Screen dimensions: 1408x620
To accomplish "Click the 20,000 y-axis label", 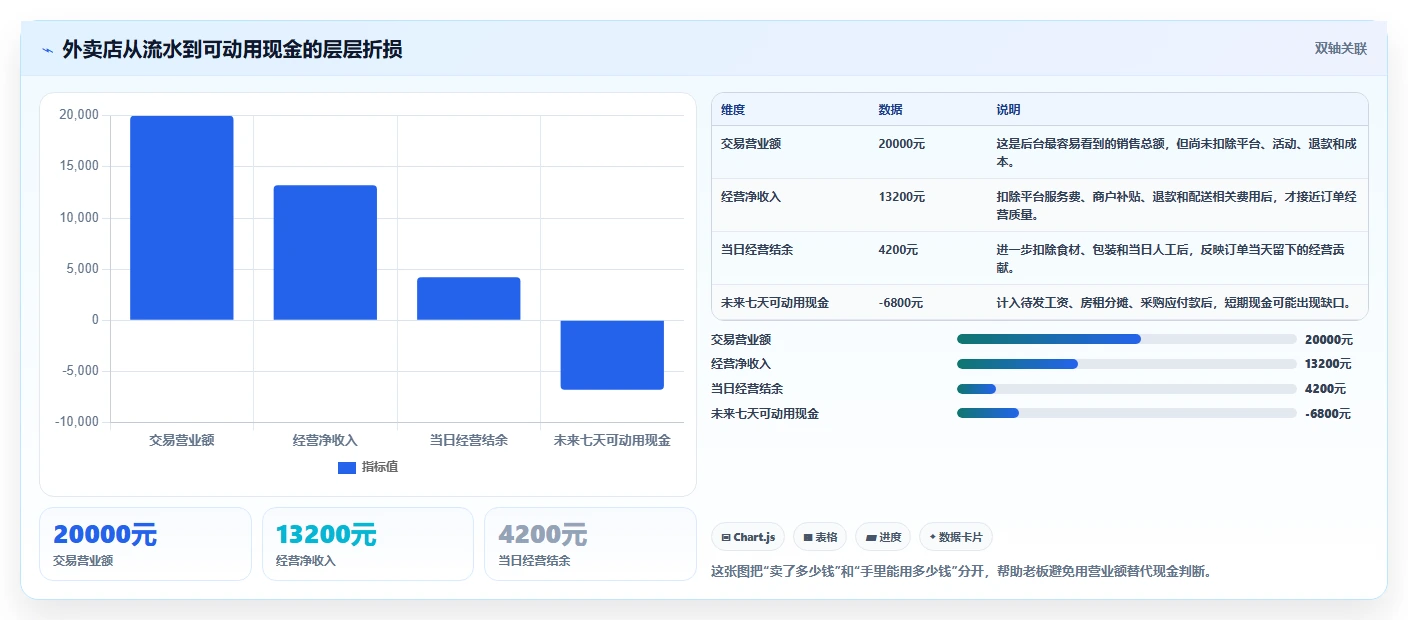I will click(x=79, y=115).
